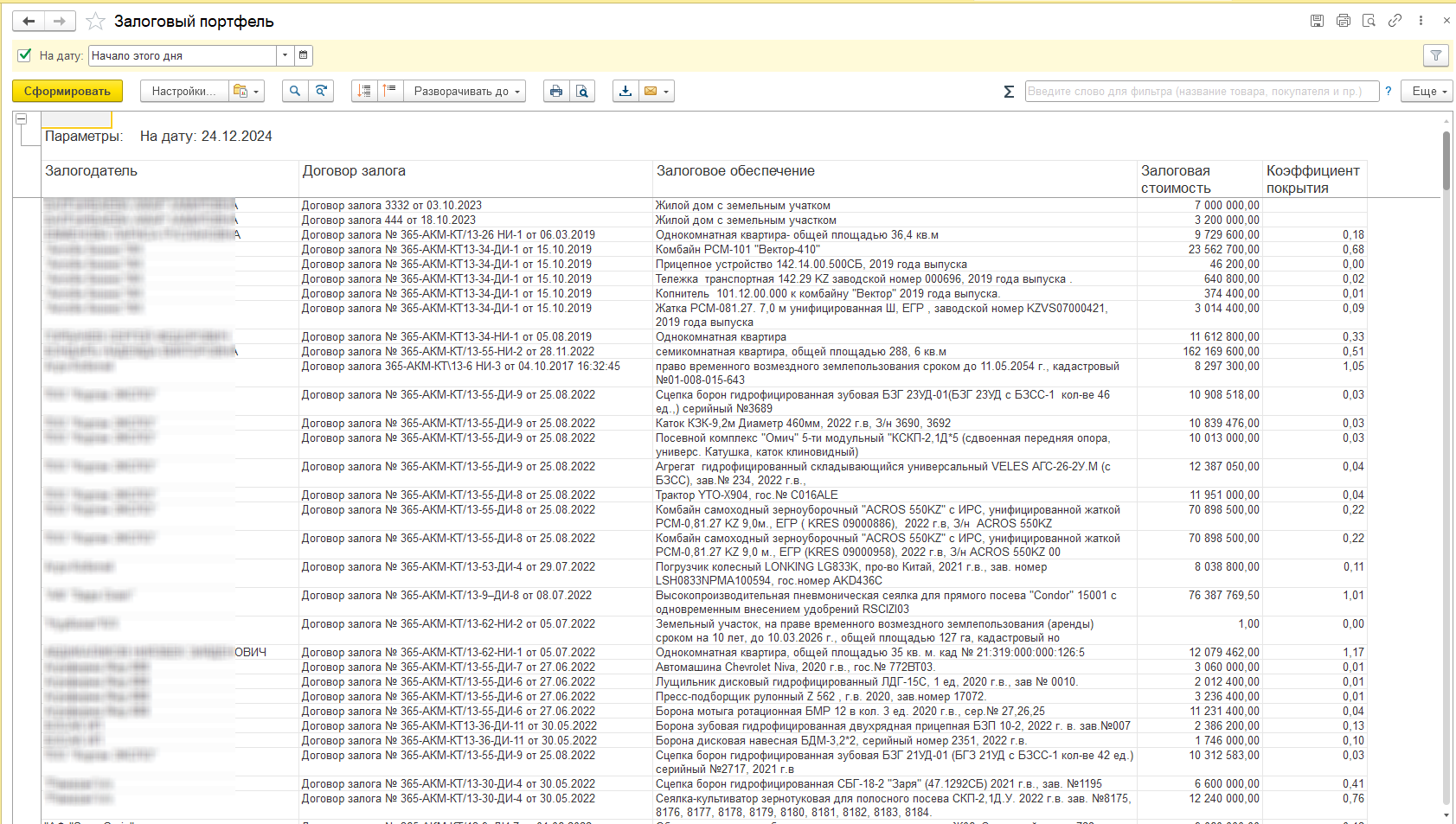Open preview icon in title bar
The image size is (1456, 824).
[1369, 21]
